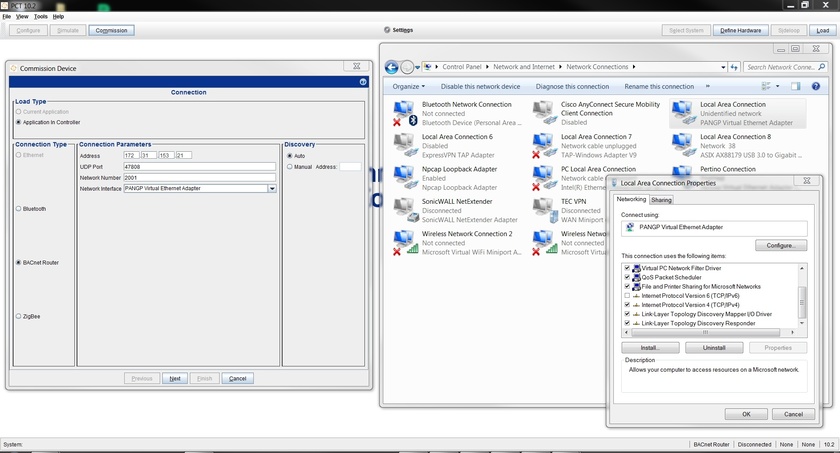
Task: Switch to the Networking tab
Action: 631,199
